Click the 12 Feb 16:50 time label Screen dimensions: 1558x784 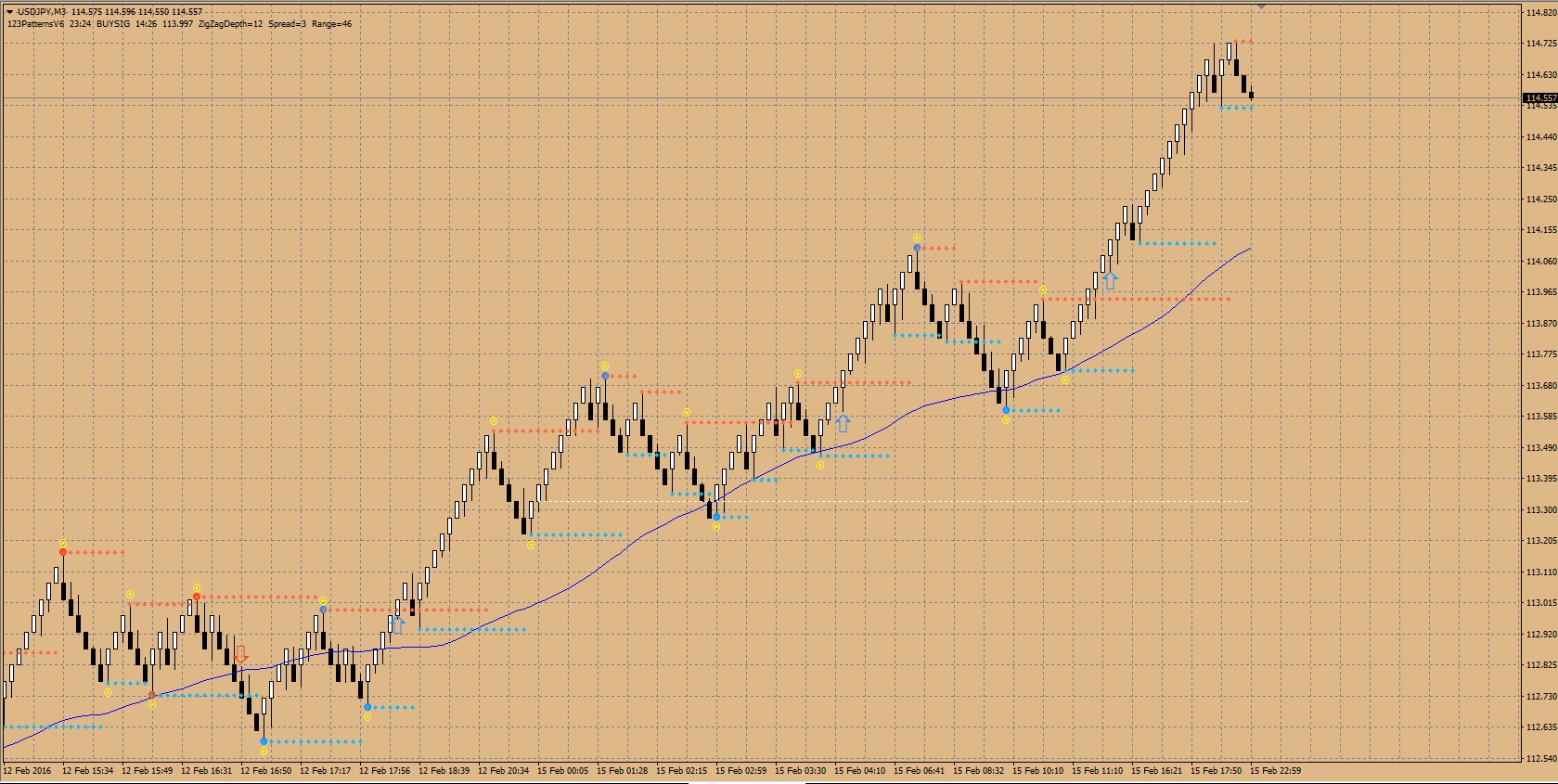pos(266,770)
